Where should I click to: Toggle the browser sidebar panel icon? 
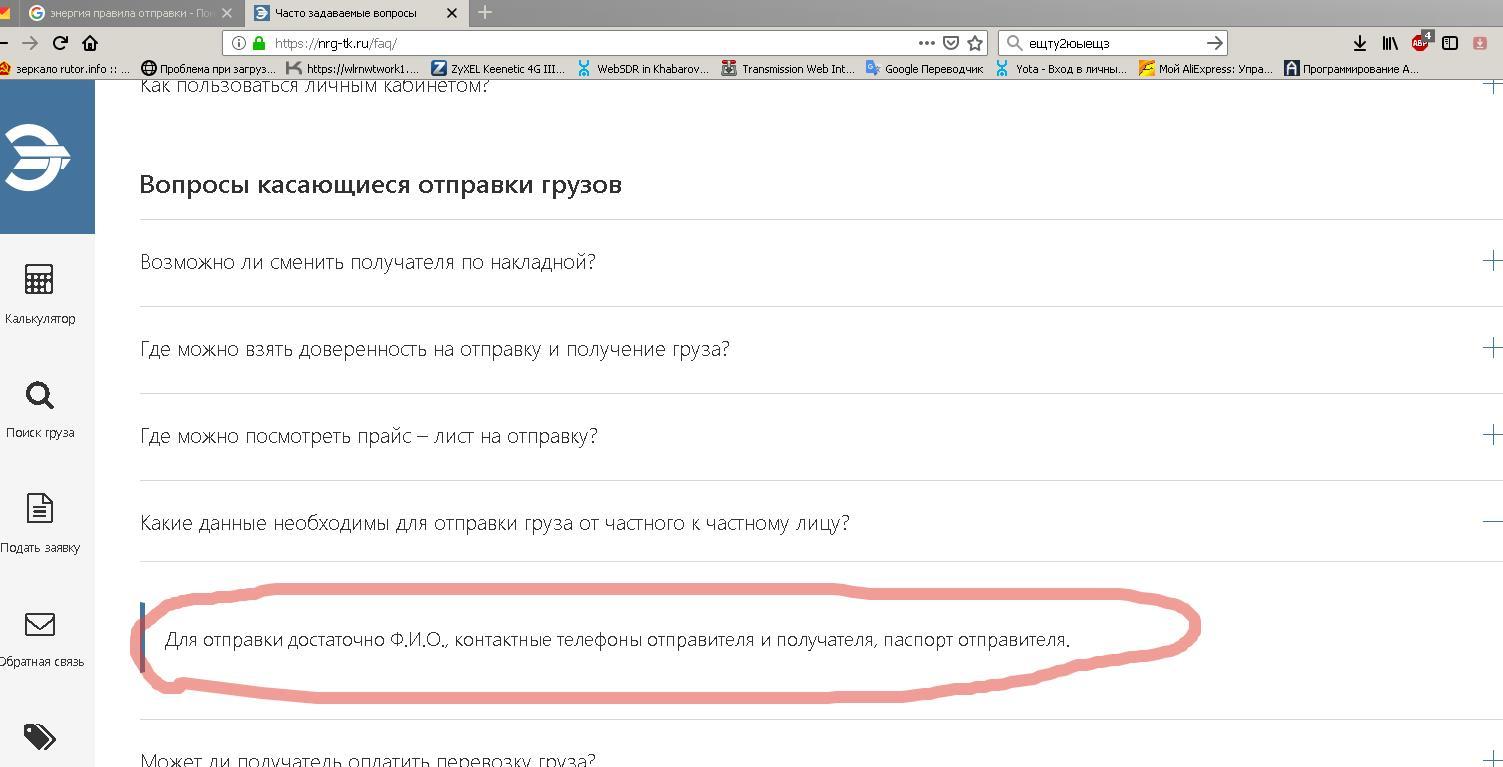click(x=1450, y=42)
